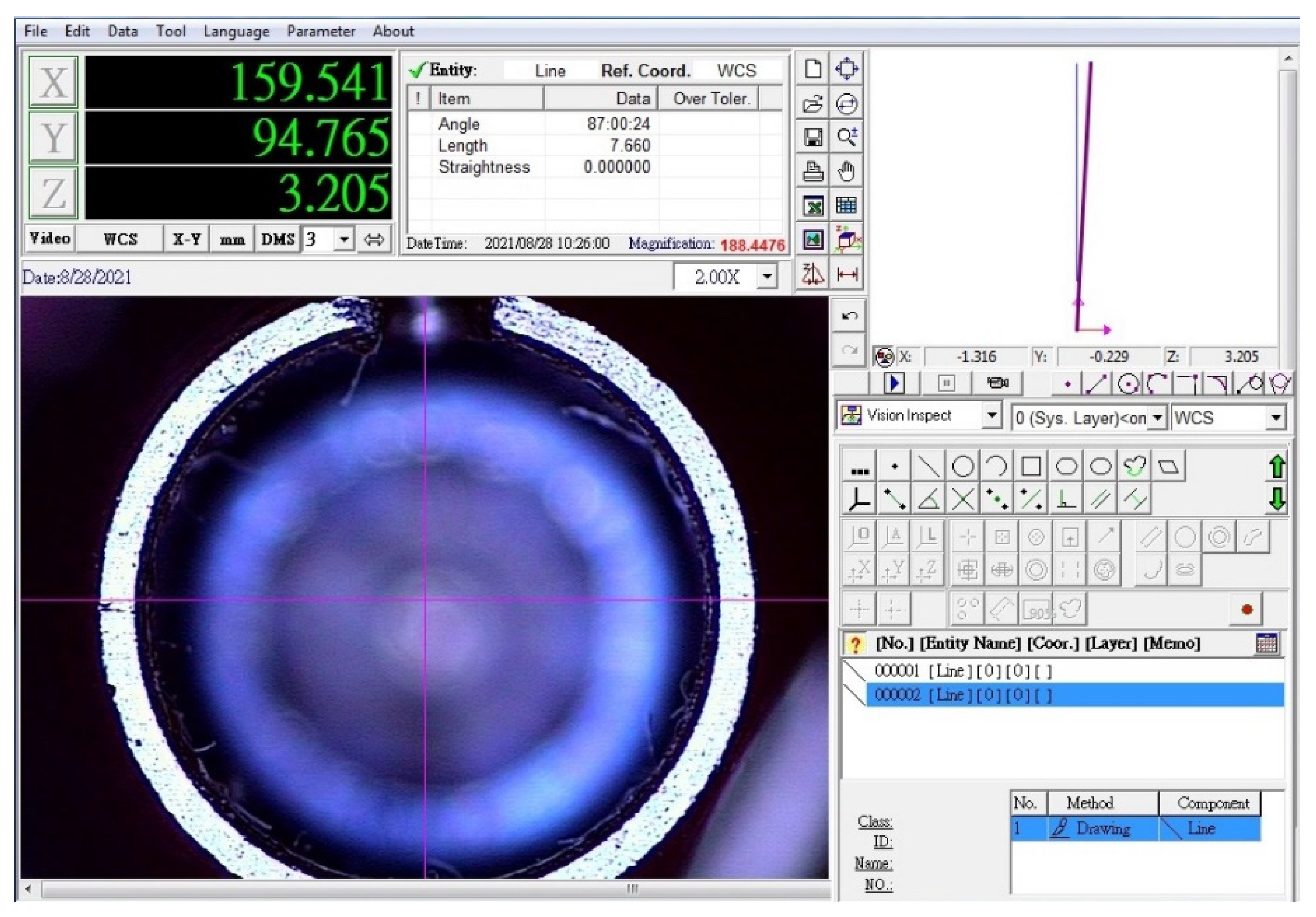Screen dimensions: 1316x917
Task: Select the rectangle measurement tool
Action: tap(1030, 466)
